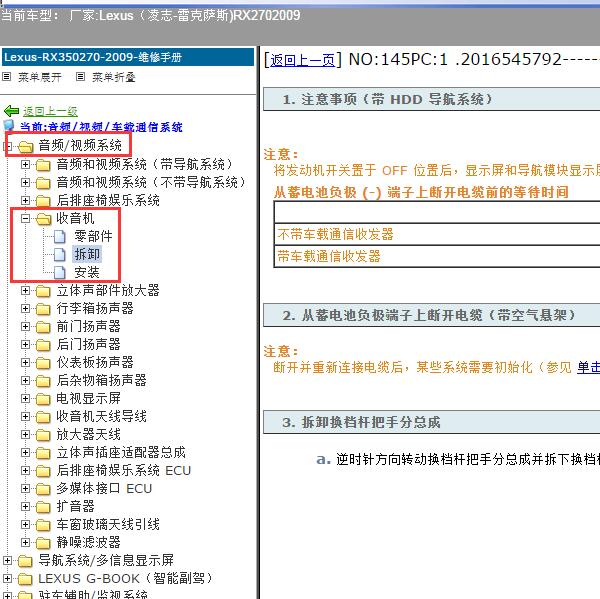Open the 零部件 page
Screen dimensions: 600x599
tap(93, 236)
